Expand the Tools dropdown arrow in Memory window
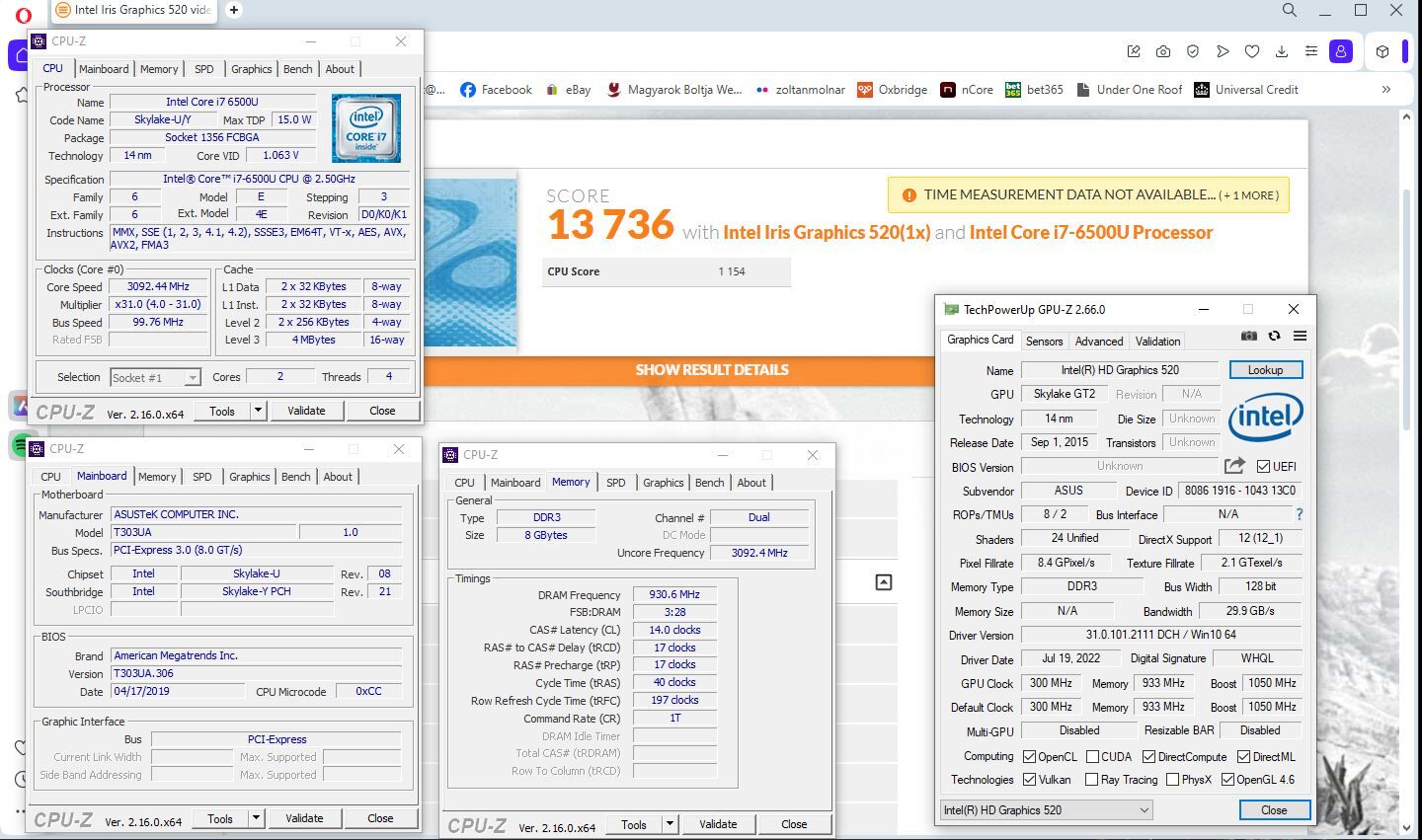Viewport: 1422px width, 840px height. coord(670,824)
